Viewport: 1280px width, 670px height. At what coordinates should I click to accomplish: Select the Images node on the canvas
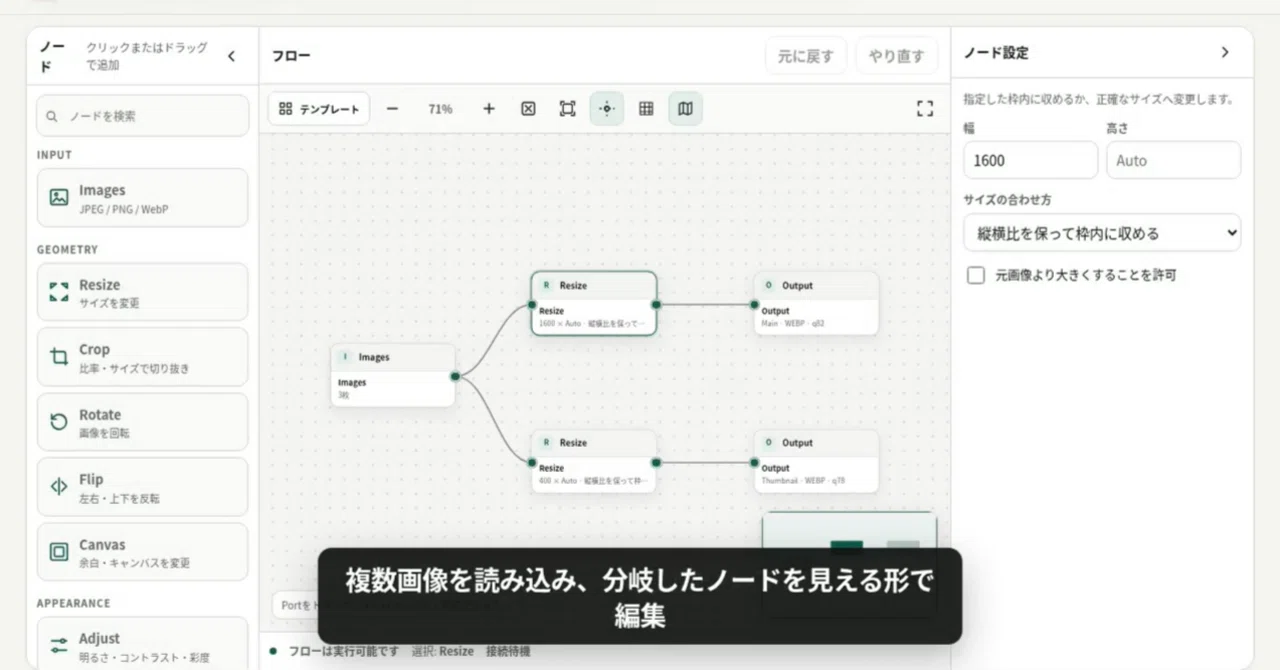[393, 375]
